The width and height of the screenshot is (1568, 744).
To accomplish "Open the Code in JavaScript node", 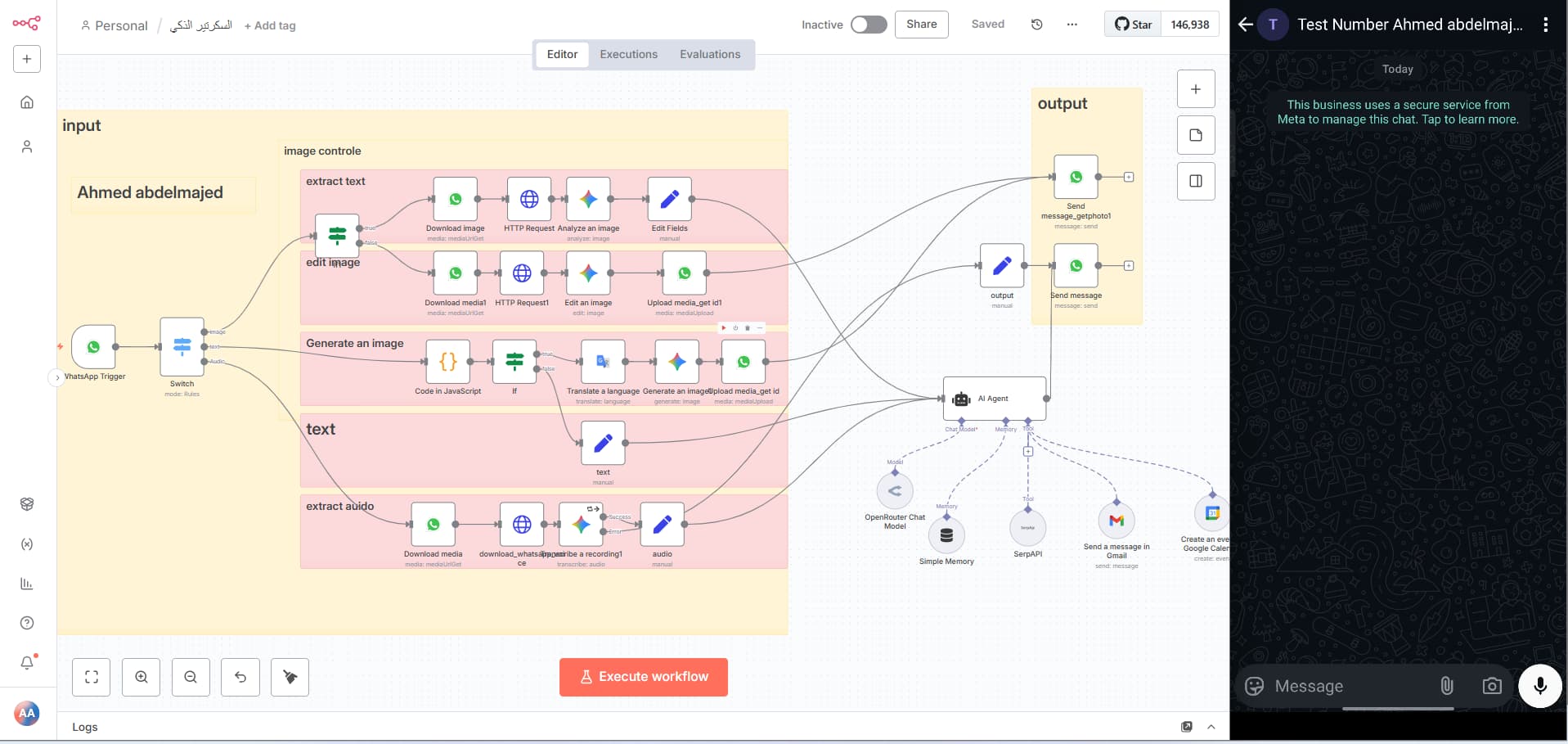I will click(x=448, y=362).
